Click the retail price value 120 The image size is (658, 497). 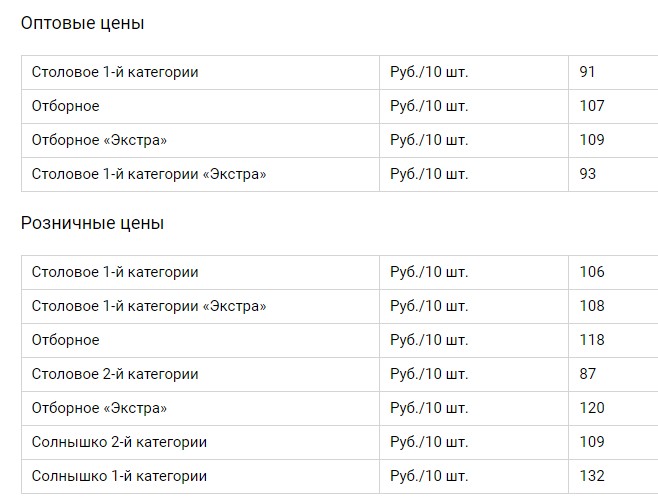(x=592, y=408)
